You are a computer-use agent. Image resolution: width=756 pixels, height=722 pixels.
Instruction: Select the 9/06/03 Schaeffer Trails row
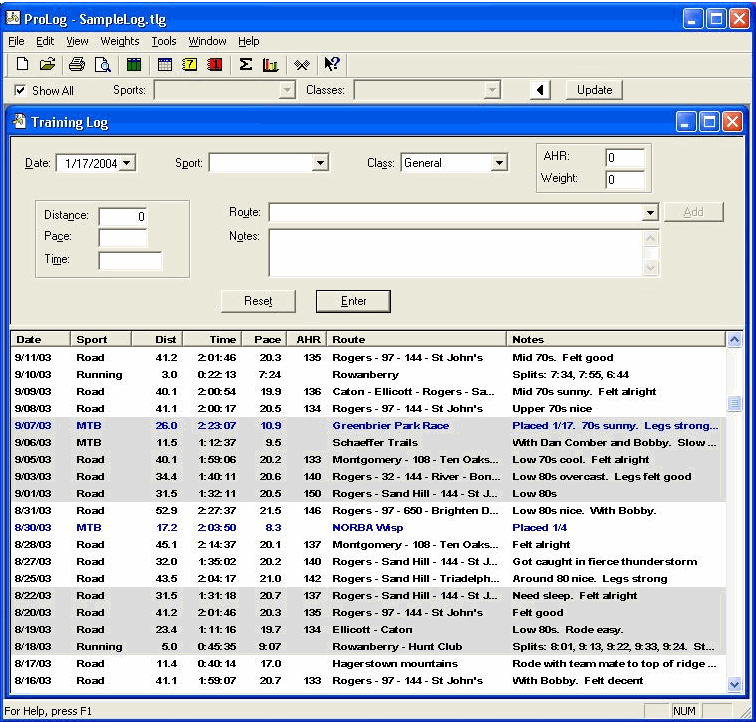pyautogui.click(x=368, y=443)
